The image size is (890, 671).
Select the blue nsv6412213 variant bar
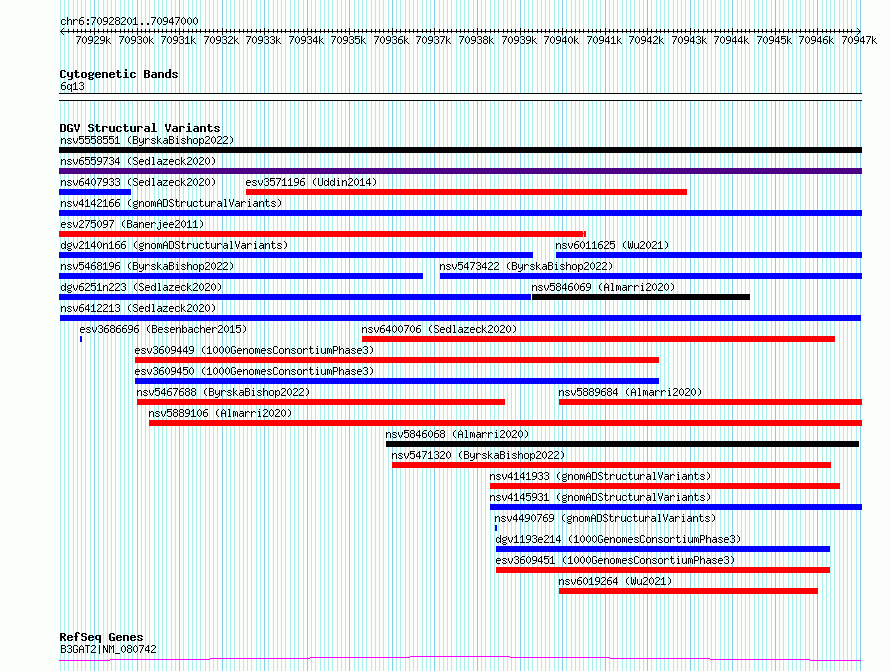(x=460, y=318)
